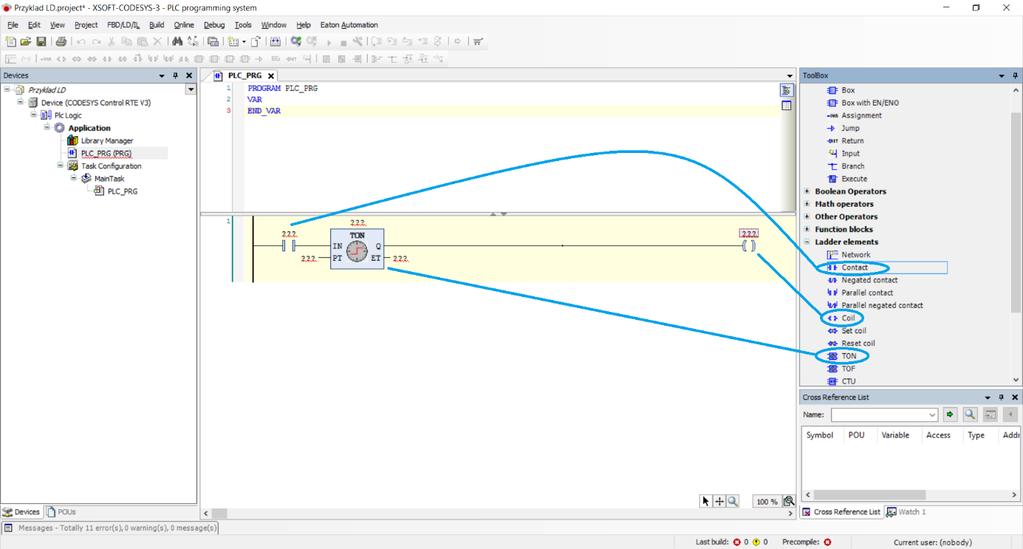Choose the Parallel contact element
The image size is (1023, 549).
point(861,293)
